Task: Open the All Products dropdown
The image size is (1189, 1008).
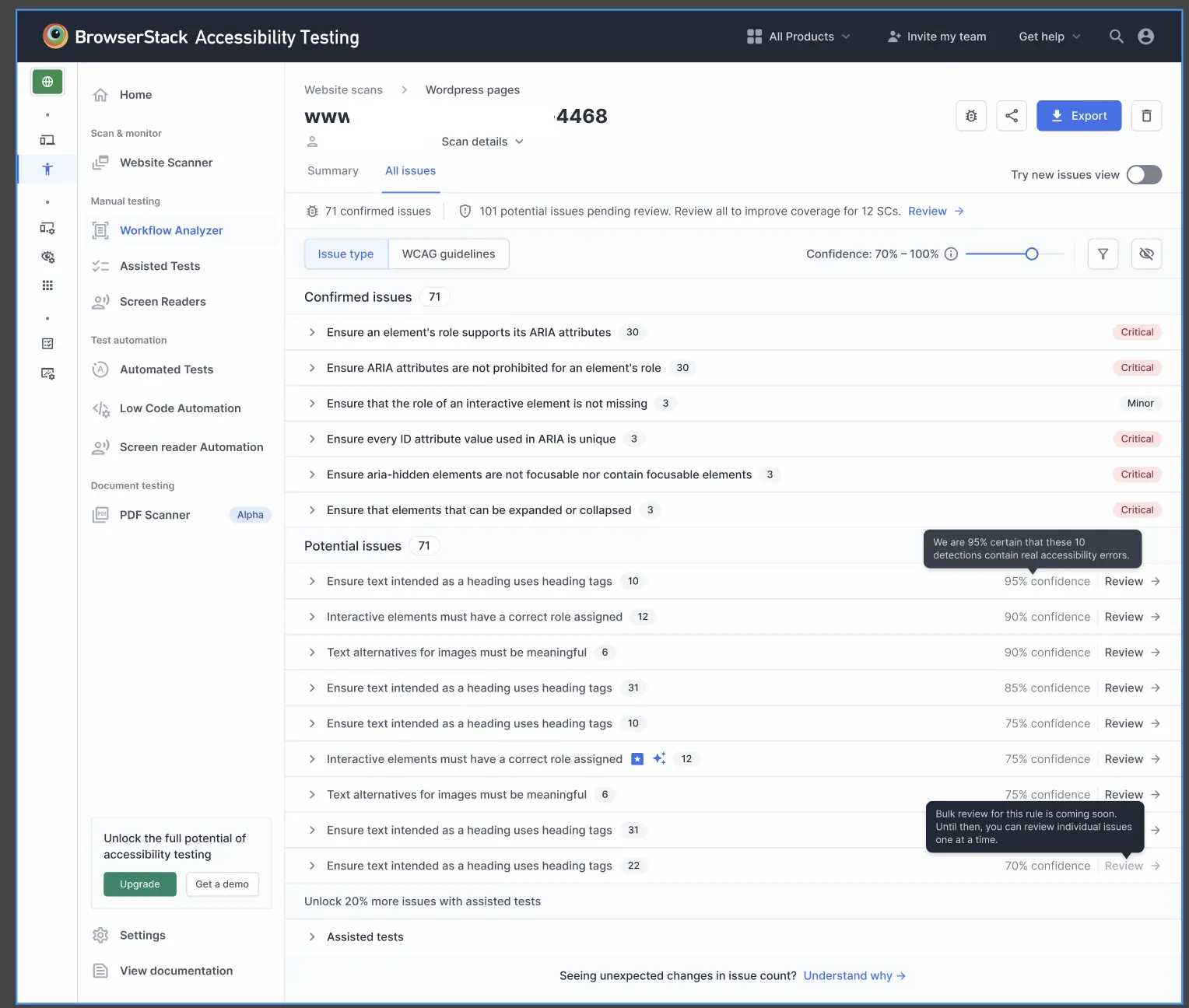Action: (x=798, y=37)
